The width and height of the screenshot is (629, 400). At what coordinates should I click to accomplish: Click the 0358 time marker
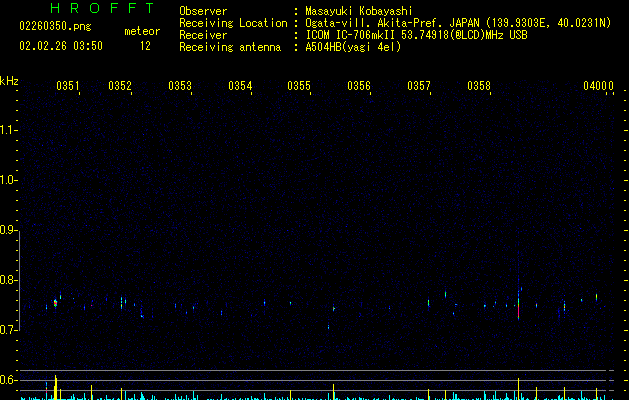479,86
